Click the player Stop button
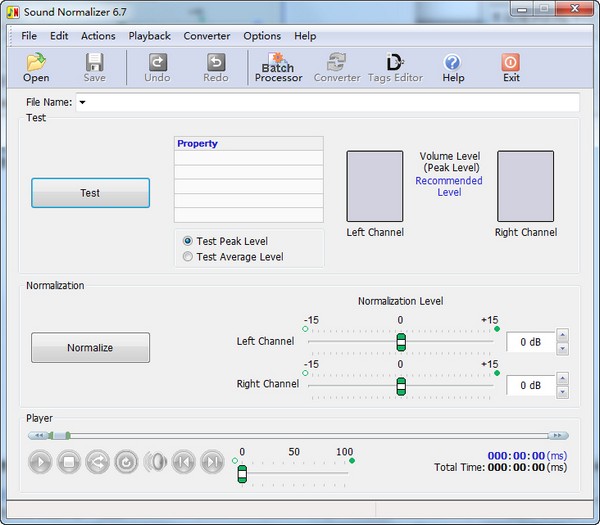Image resolution: width=600 pixels, height=525 pixels. [69, 462]
